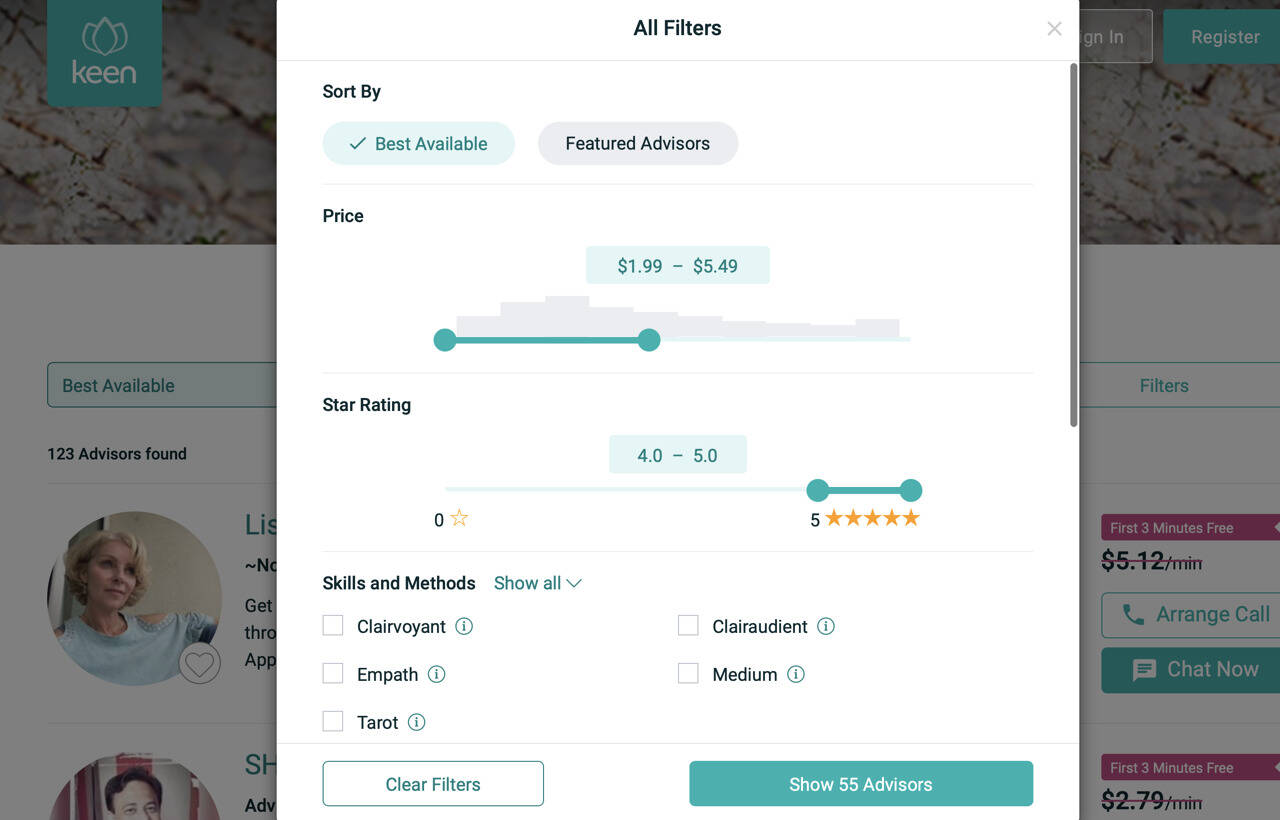
Task: Tick the Tarot checkbox
Action: pyautogui.click(x=333, y=721)
